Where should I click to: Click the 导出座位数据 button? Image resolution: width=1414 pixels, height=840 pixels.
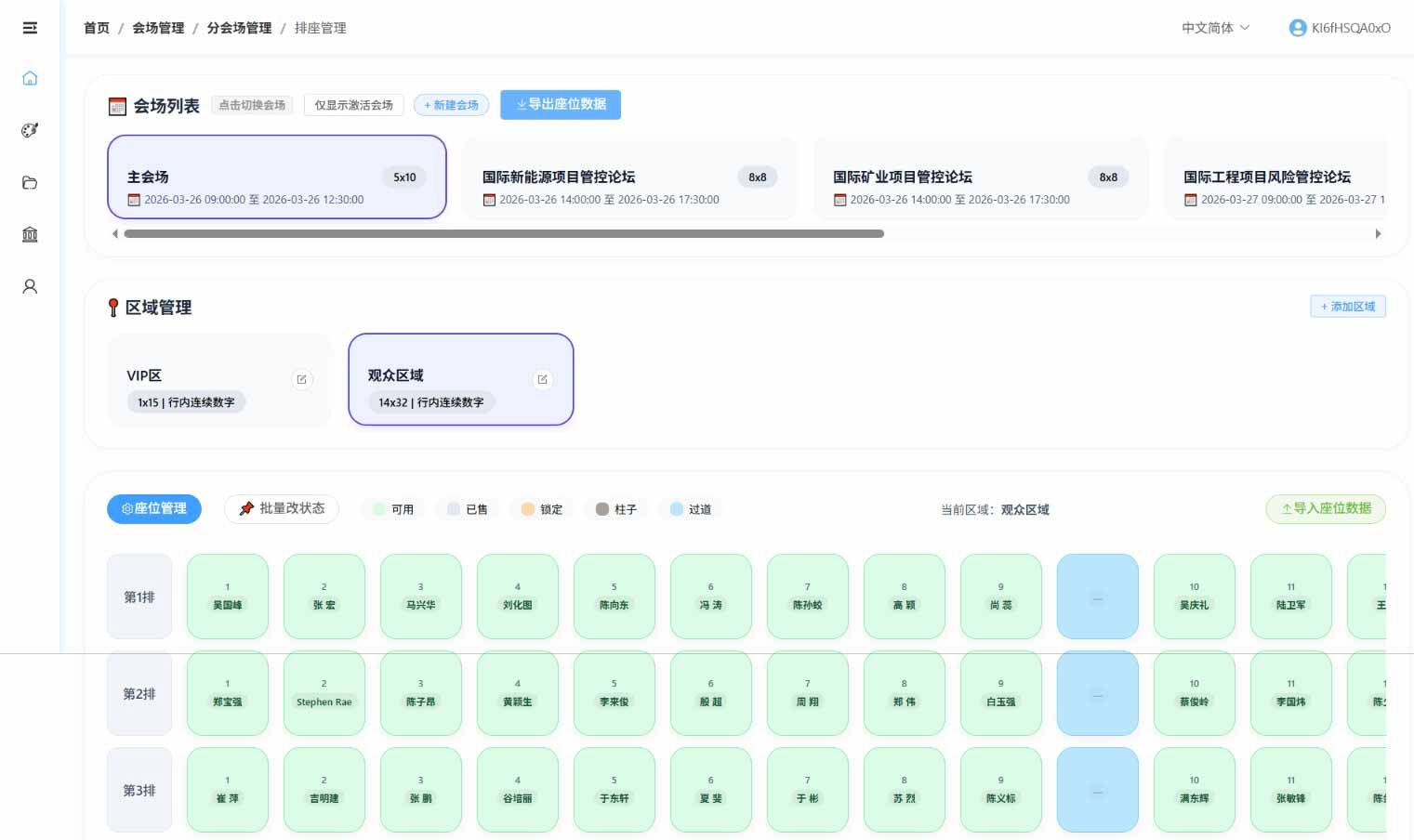561,105
